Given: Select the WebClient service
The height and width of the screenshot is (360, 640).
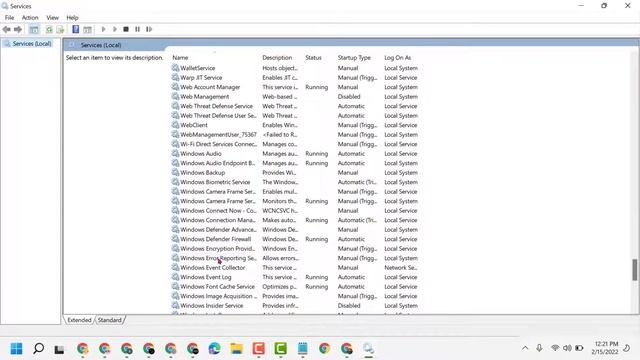Looking at the screenshot, I should [295, 125].
